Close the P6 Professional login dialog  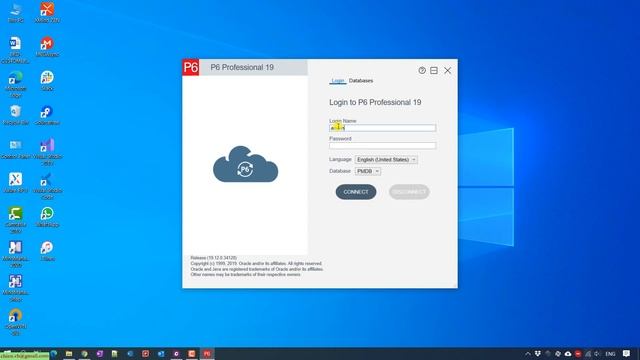point(448,71)
